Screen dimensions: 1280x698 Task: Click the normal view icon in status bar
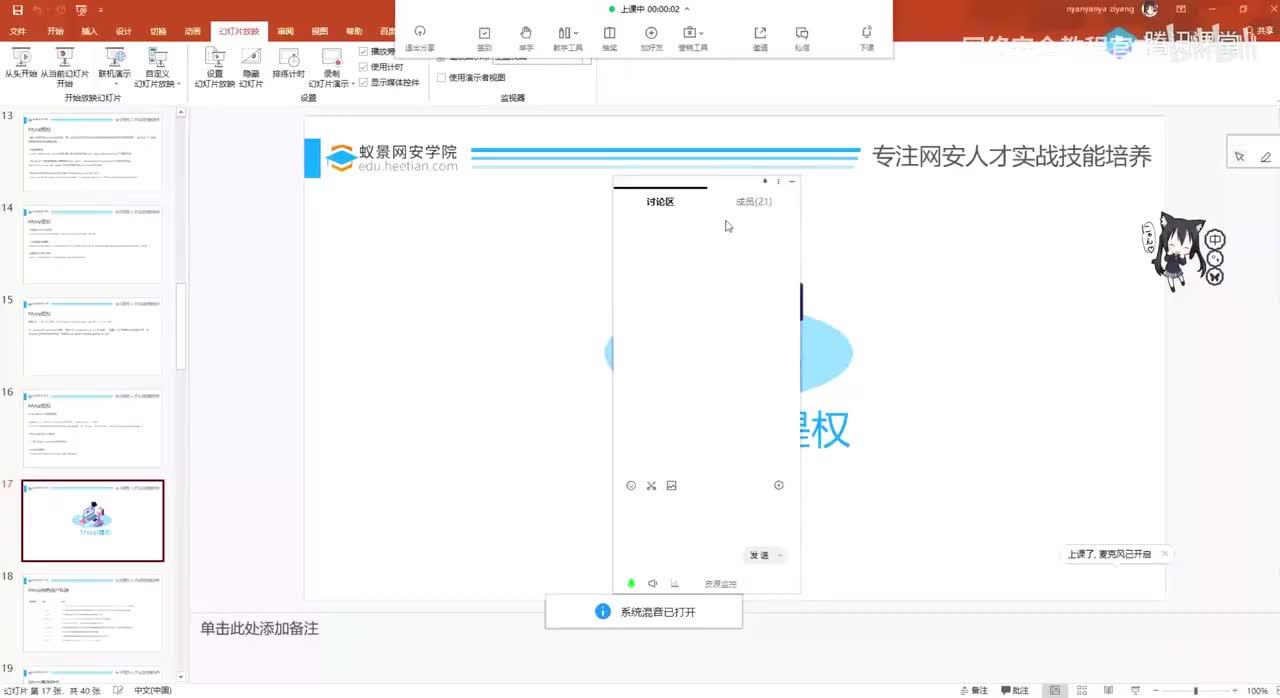pyautogui.click(x=1055, y=690)
